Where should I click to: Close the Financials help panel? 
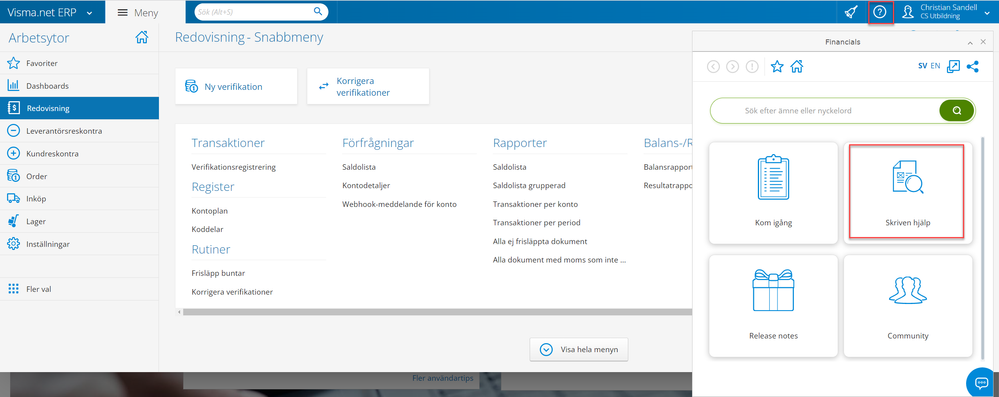point(984,42)
